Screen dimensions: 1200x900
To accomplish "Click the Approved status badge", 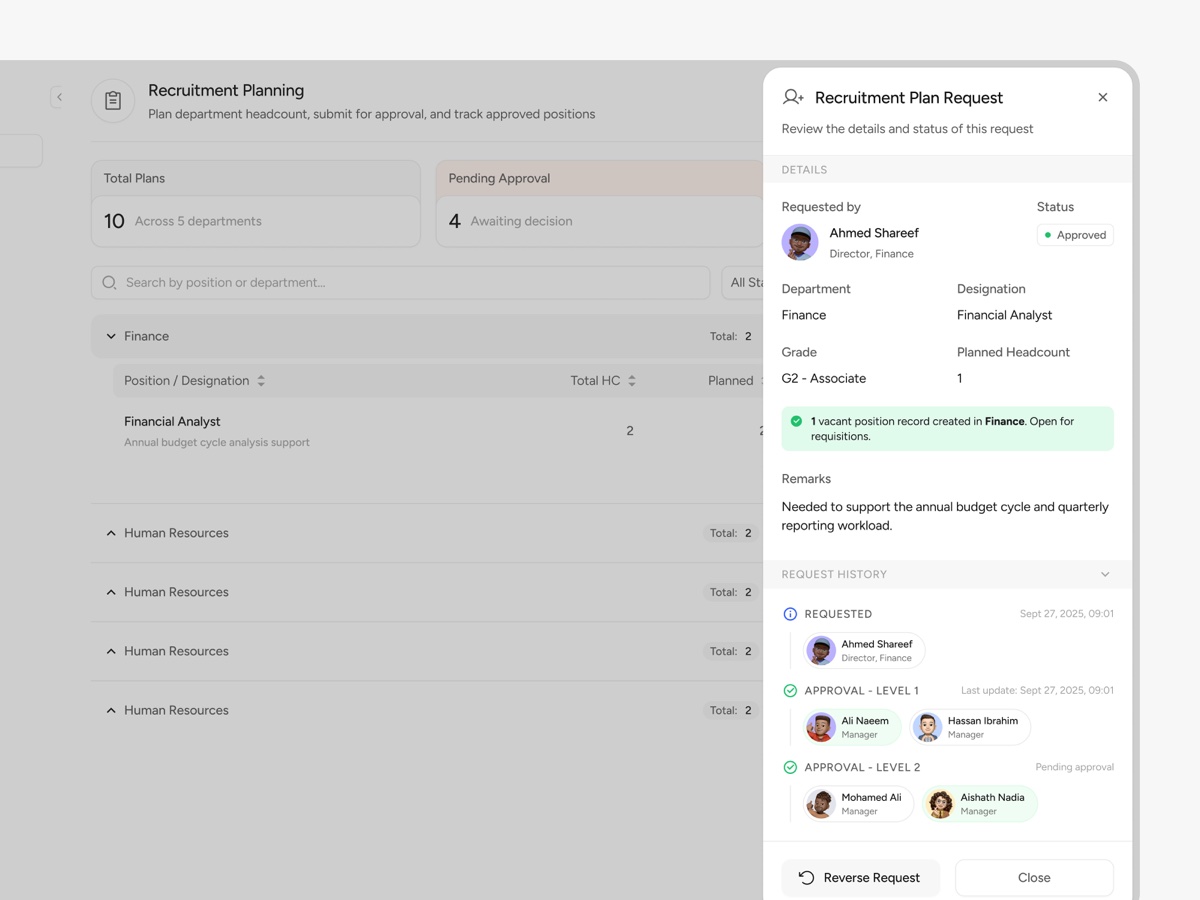I will click(x=1075, y=235).
